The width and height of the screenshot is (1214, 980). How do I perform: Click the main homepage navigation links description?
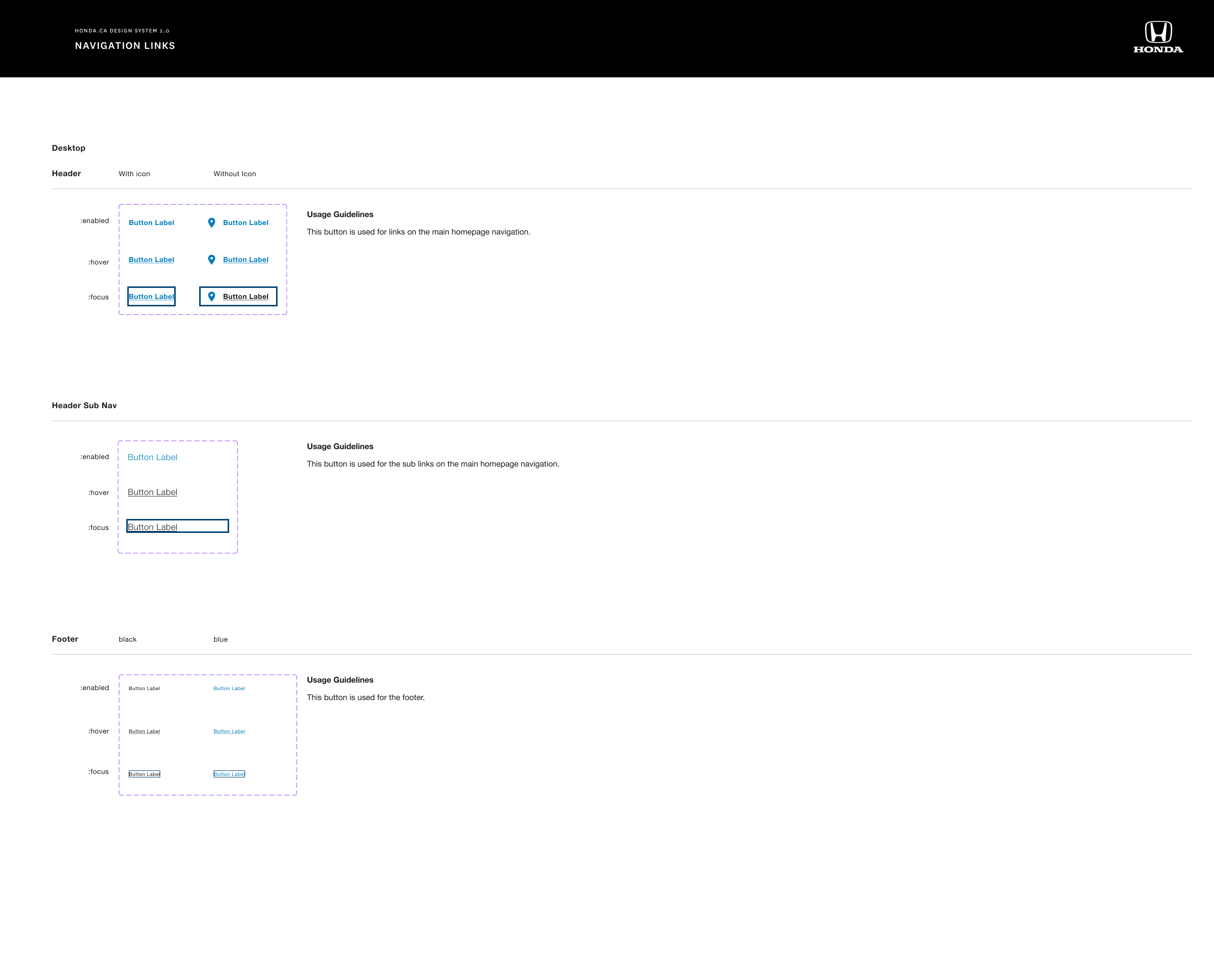(x=418, y=232)
